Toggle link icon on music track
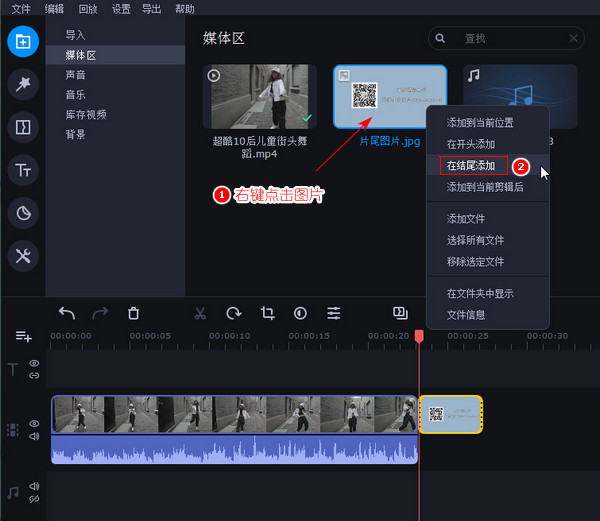The width and height of the screenshot is (600, 521). [x=34, y=499]
